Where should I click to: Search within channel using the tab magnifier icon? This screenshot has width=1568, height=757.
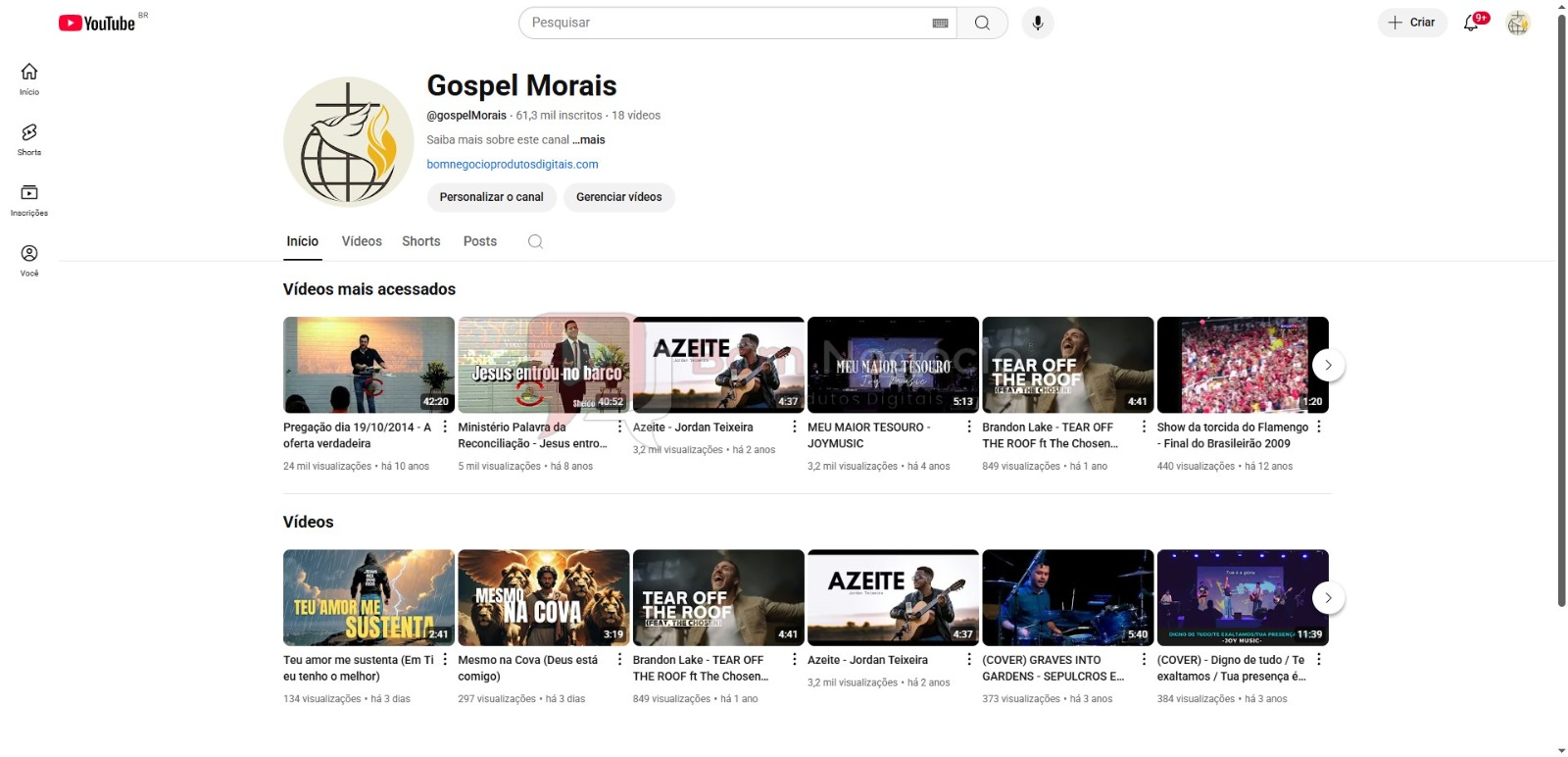coord(535,241)
